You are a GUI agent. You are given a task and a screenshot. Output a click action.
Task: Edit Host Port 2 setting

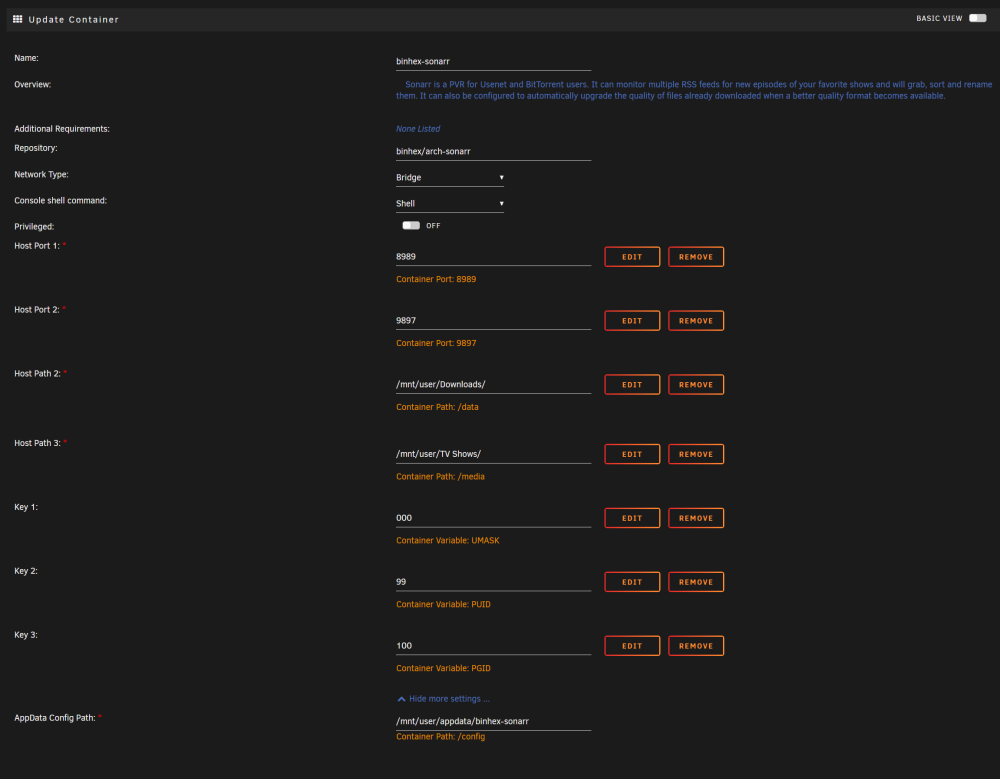(x=632, y=320)
